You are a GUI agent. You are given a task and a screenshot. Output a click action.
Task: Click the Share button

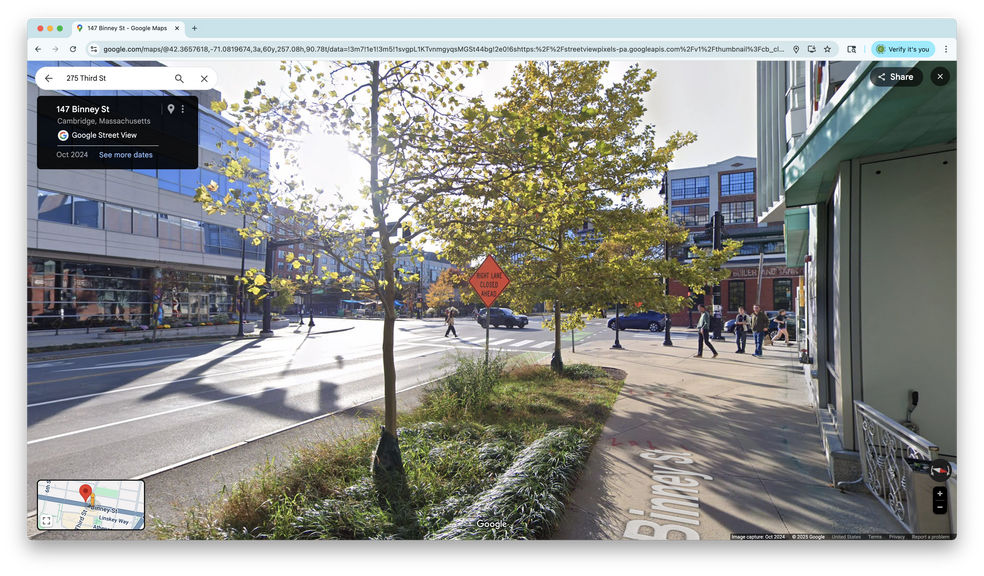895,77
